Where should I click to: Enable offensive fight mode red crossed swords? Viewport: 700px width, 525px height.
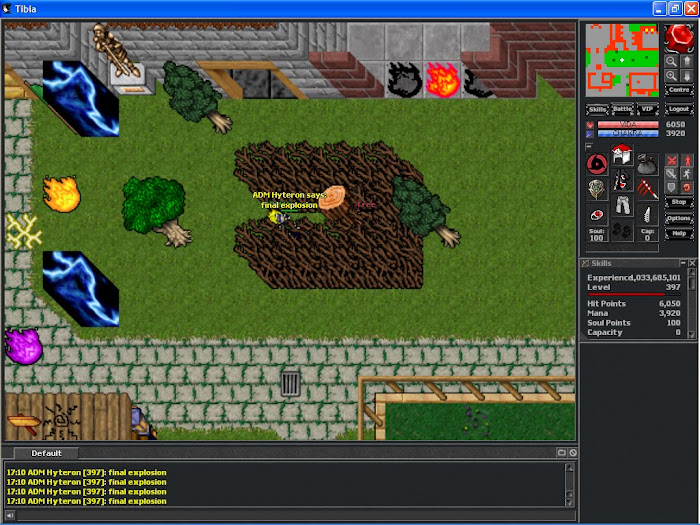click(671, 160)
